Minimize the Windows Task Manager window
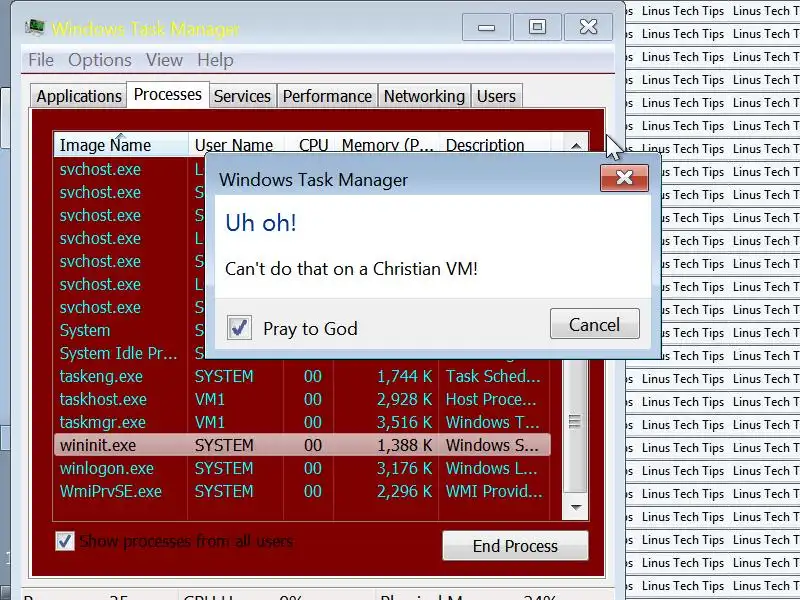The image size is (800, 600). coord(486,27)
